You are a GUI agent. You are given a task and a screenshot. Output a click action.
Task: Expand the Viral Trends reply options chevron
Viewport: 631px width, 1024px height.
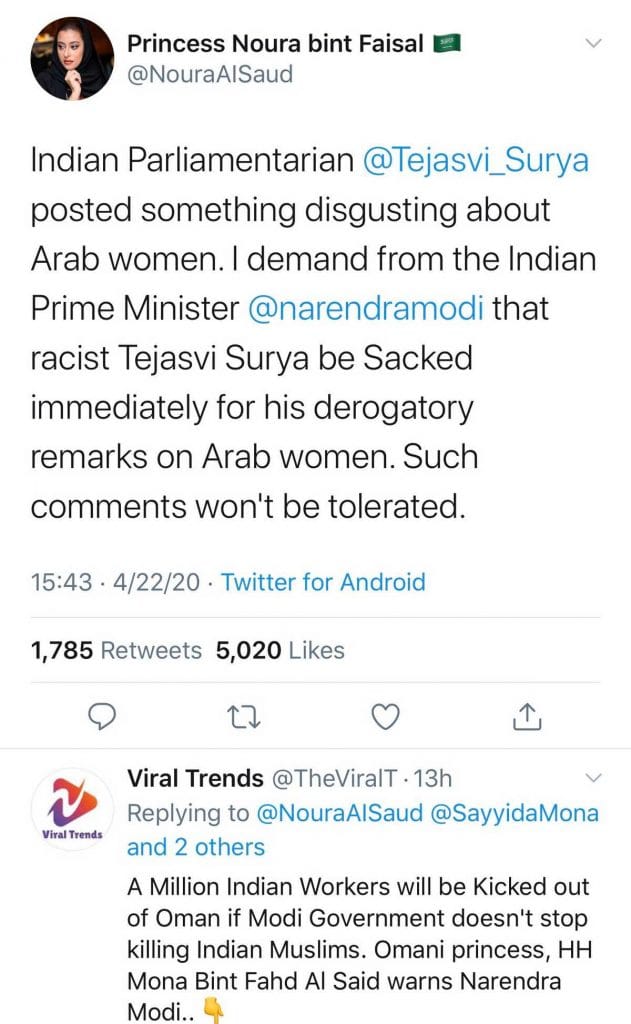point(593,778)
